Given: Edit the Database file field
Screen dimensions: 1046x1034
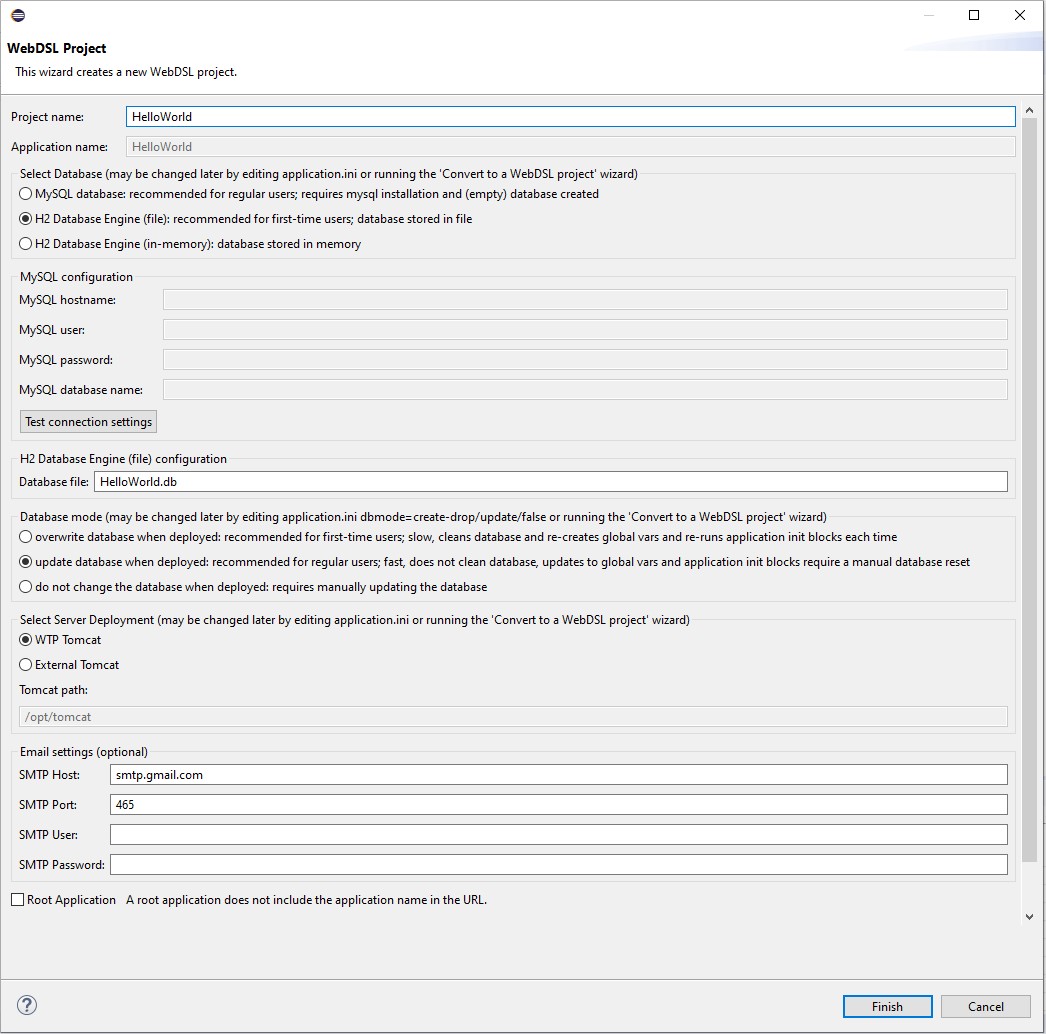Looking at the screenshot, I should pyautogui.click(x=550, y=482).
